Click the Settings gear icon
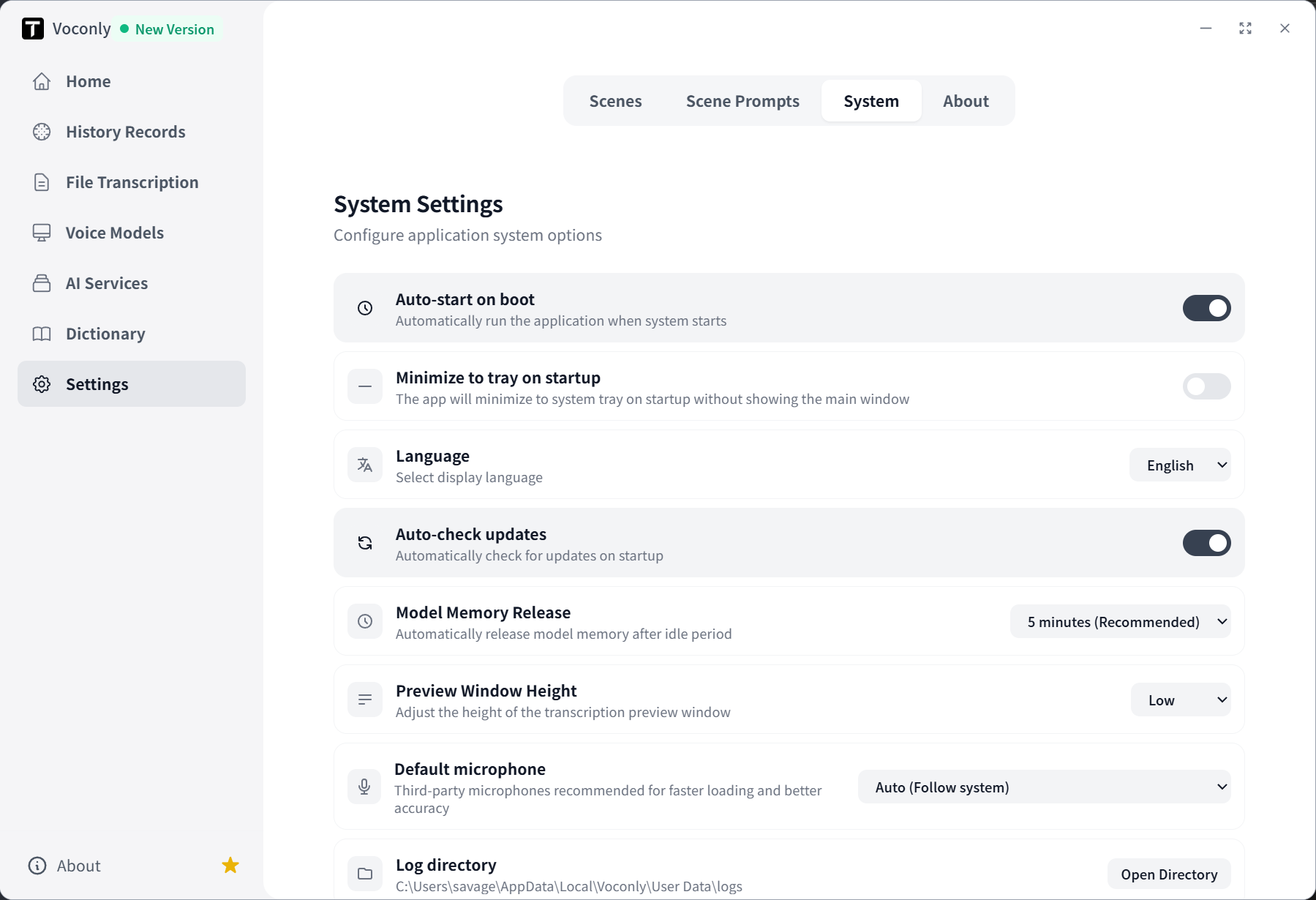The image size is (1316, 900). (42, 384)
